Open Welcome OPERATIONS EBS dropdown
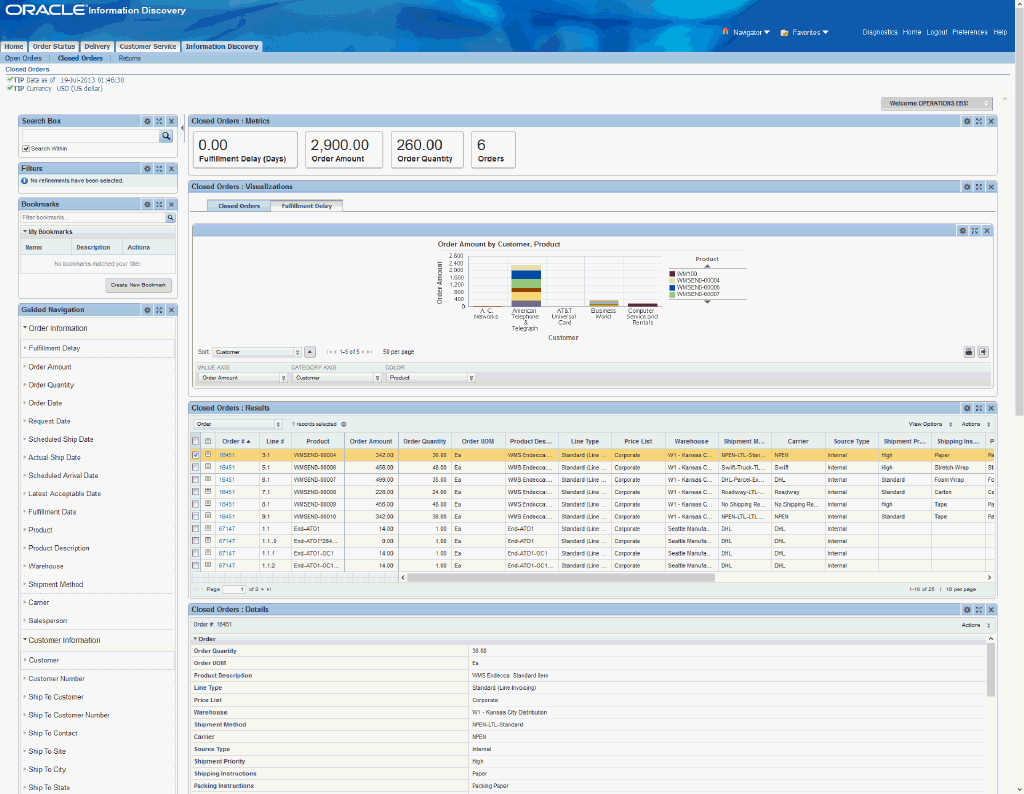Screen dimensions: 1024x794 pos(936,103)
